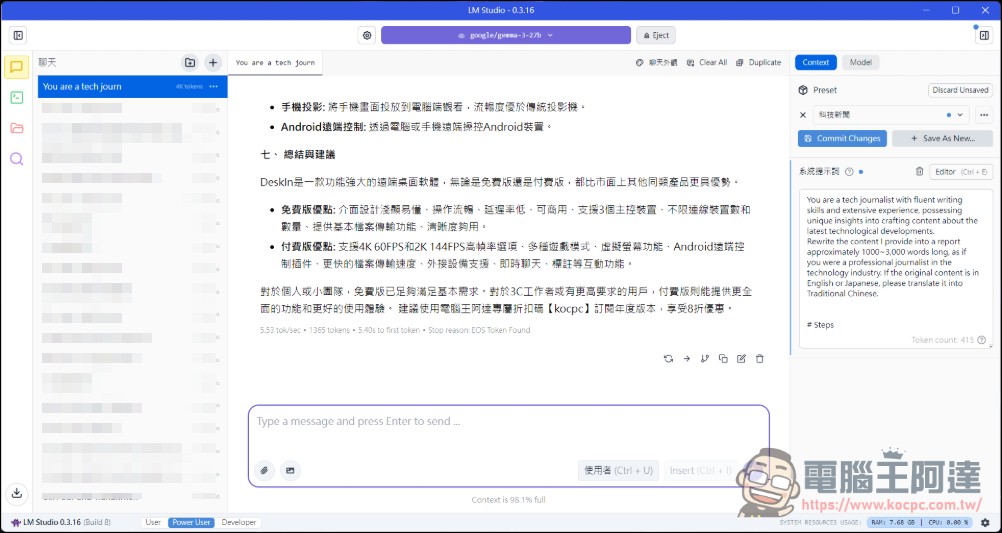Click Discard Unsaved preset changes
Image resolution: width=1002 pixels, height=533 pixels.
pyautogui.click(x=960, y=90)
